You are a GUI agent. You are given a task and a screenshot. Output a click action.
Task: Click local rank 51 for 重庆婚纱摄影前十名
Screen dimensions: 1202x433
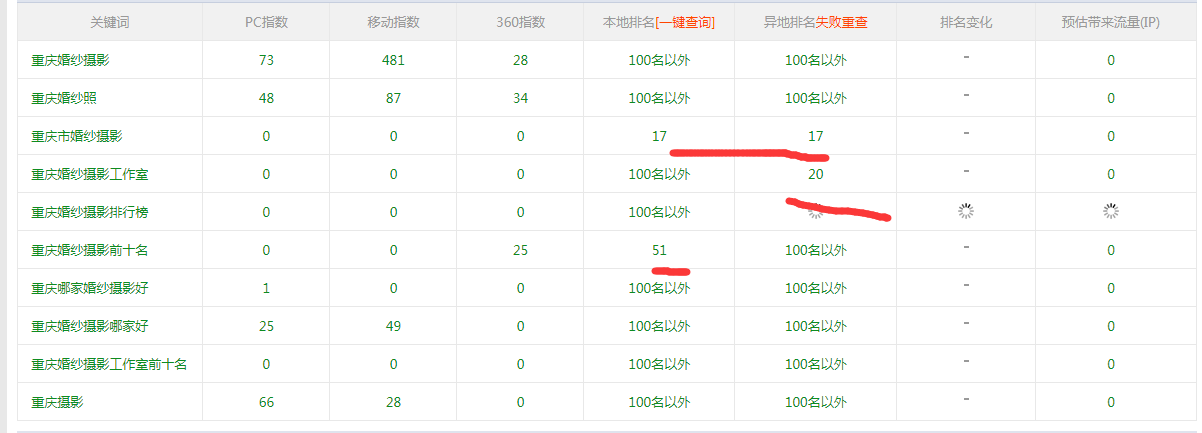click(659, 250)
